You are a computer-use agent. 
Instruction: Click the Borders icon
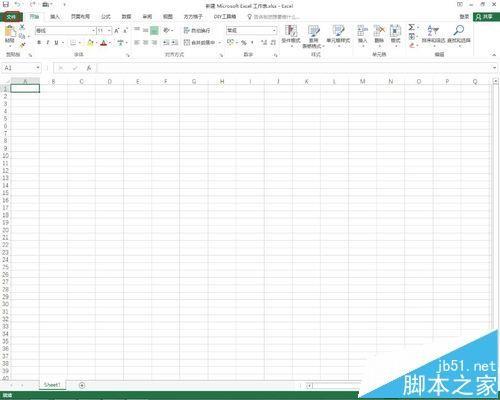coord(73,43)
